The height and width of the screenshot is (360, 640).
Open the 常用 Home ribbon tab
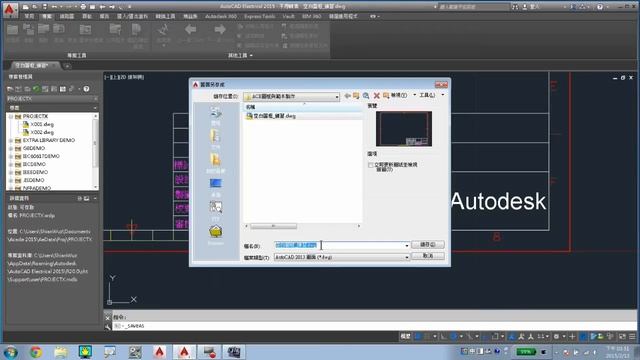[x=29, y=16]
